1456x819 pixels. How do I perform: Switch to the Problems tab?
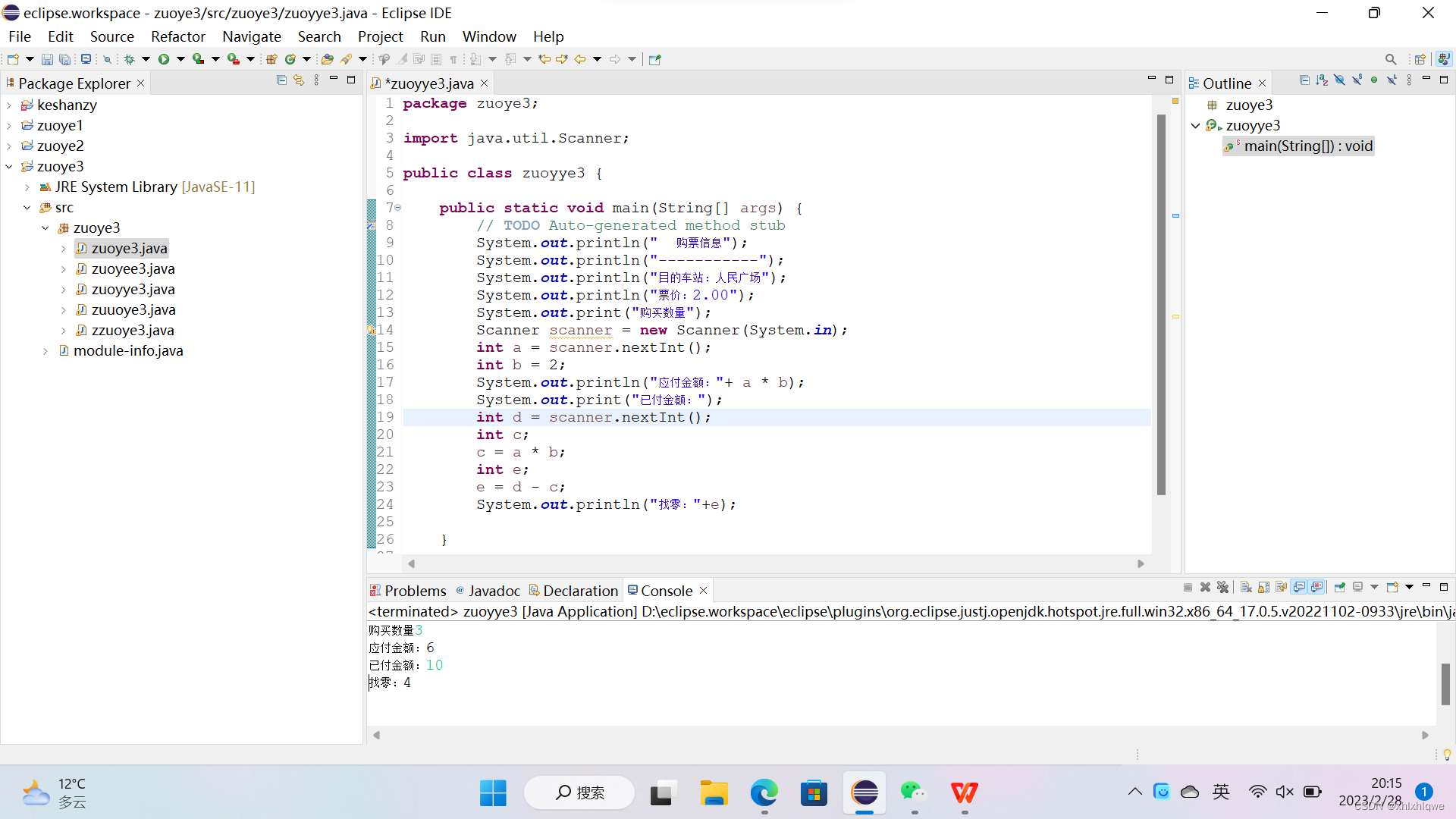(408, 591)
